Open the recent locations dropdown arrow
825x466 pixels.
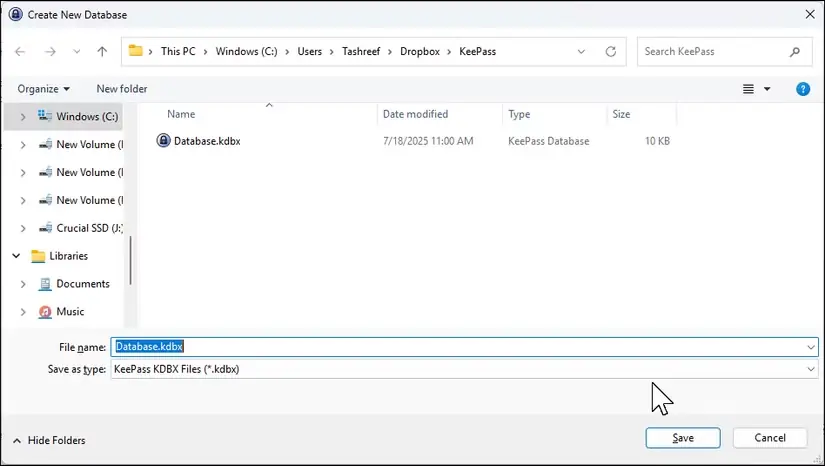pos(77,52)
